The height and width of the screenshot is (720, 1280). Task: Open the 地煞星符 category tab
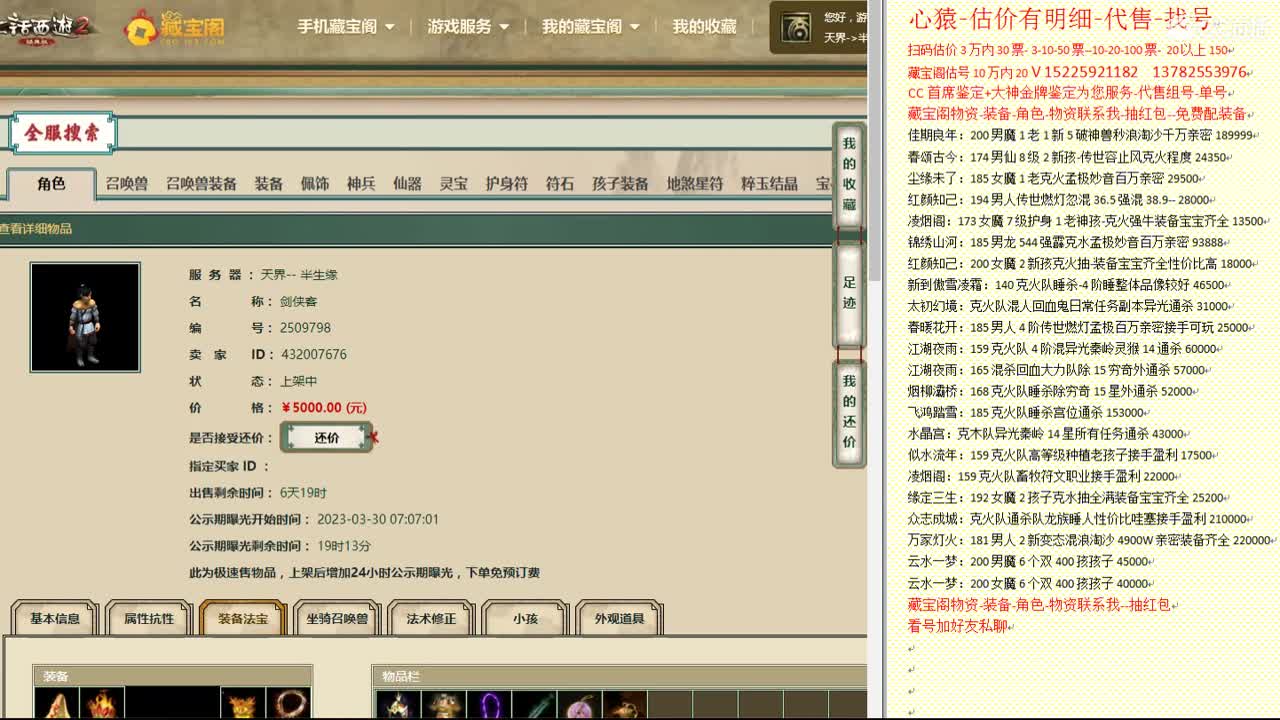pos(695,184)
